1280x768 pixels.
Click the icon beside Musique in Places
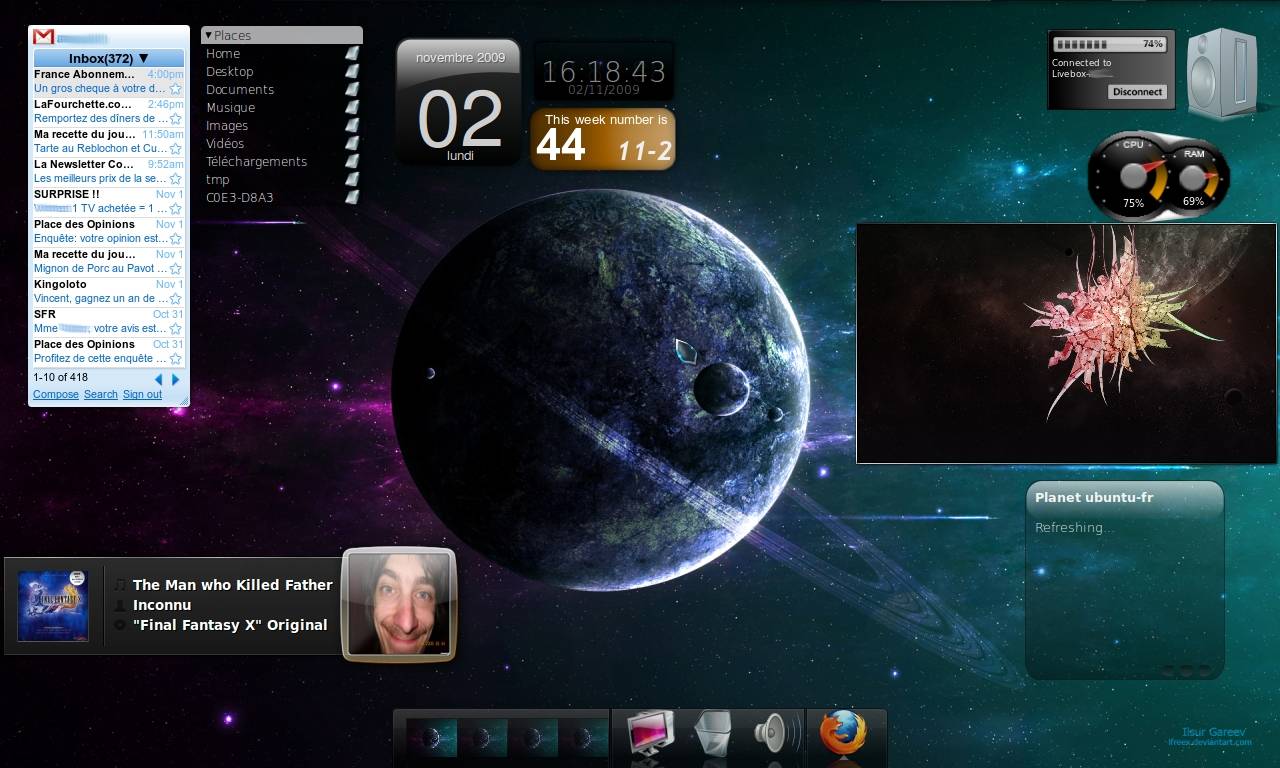(352, 107)
